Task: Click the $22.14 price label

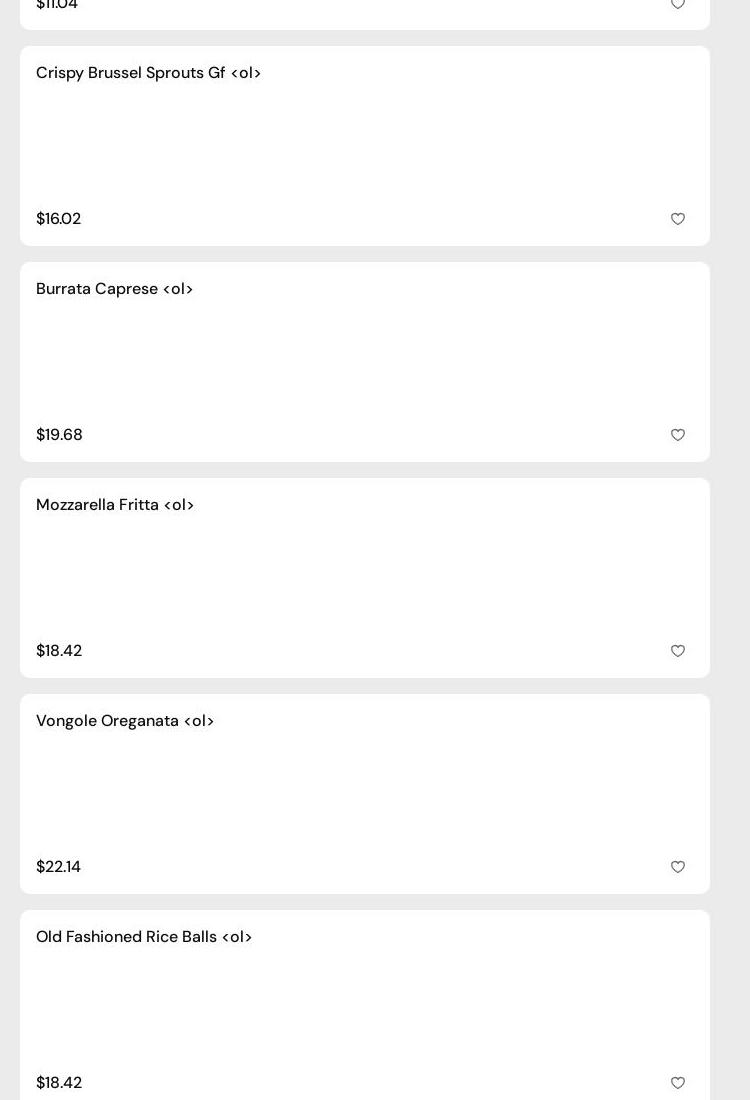Action: click(x=58, y=867)
